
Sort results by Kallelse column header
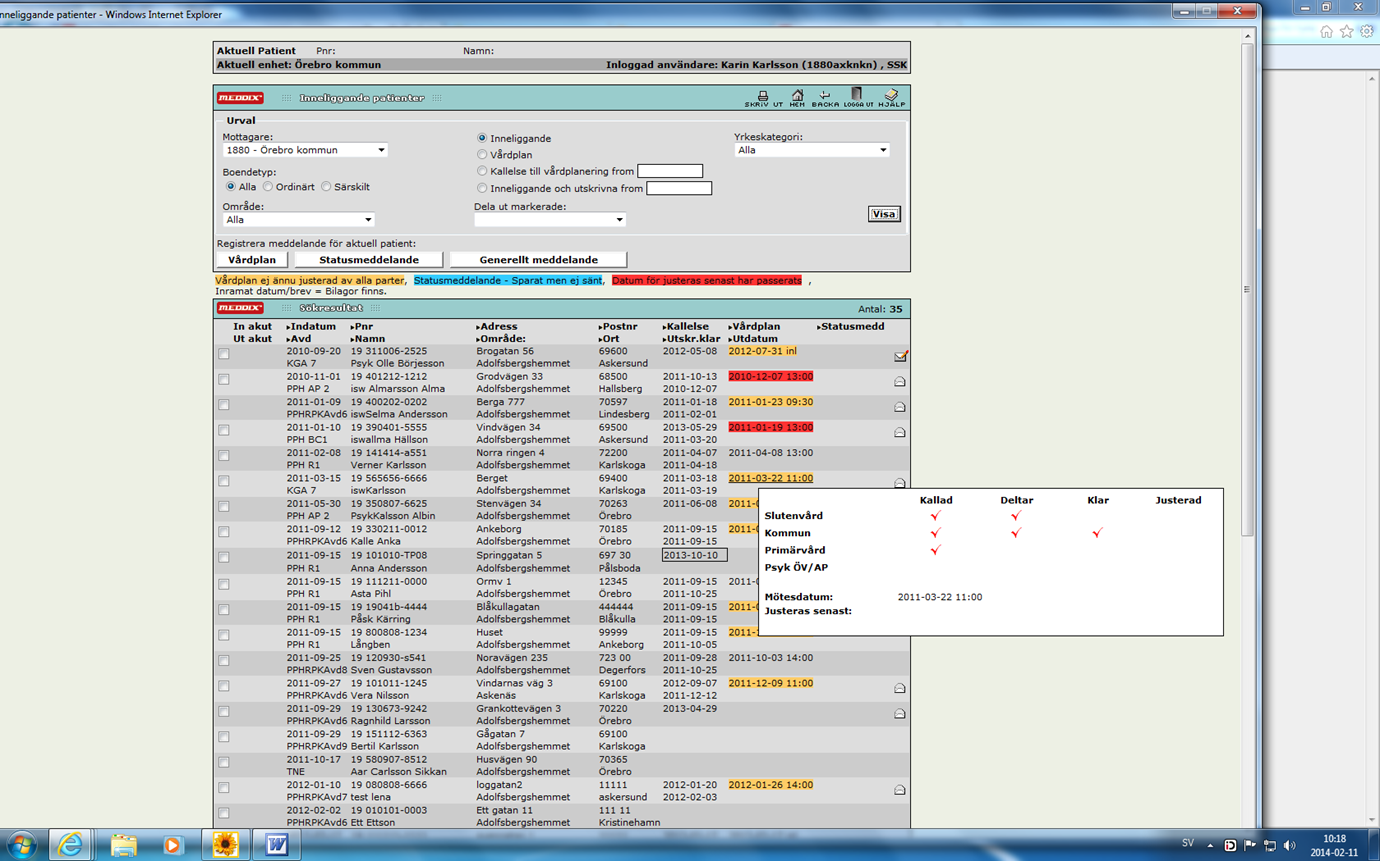[686, 327]
